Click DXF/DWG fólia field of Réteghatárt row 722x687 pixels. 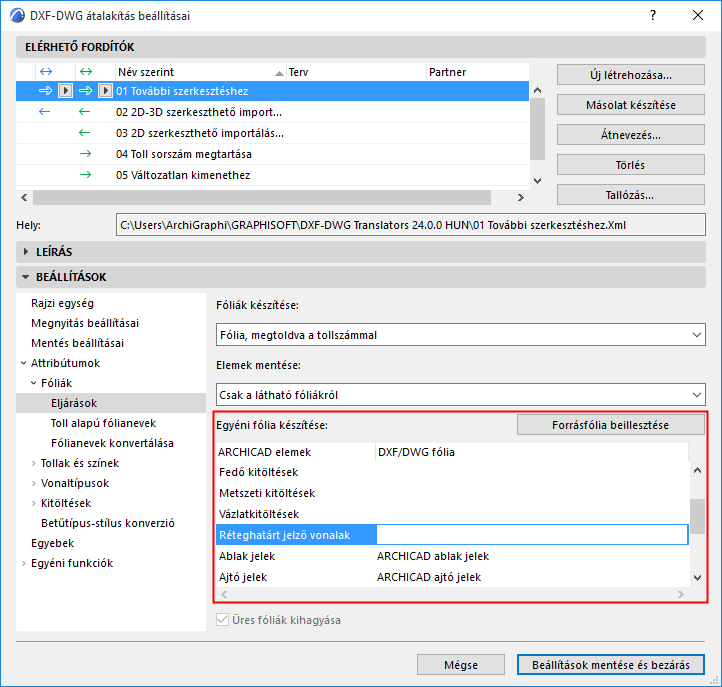532,535
